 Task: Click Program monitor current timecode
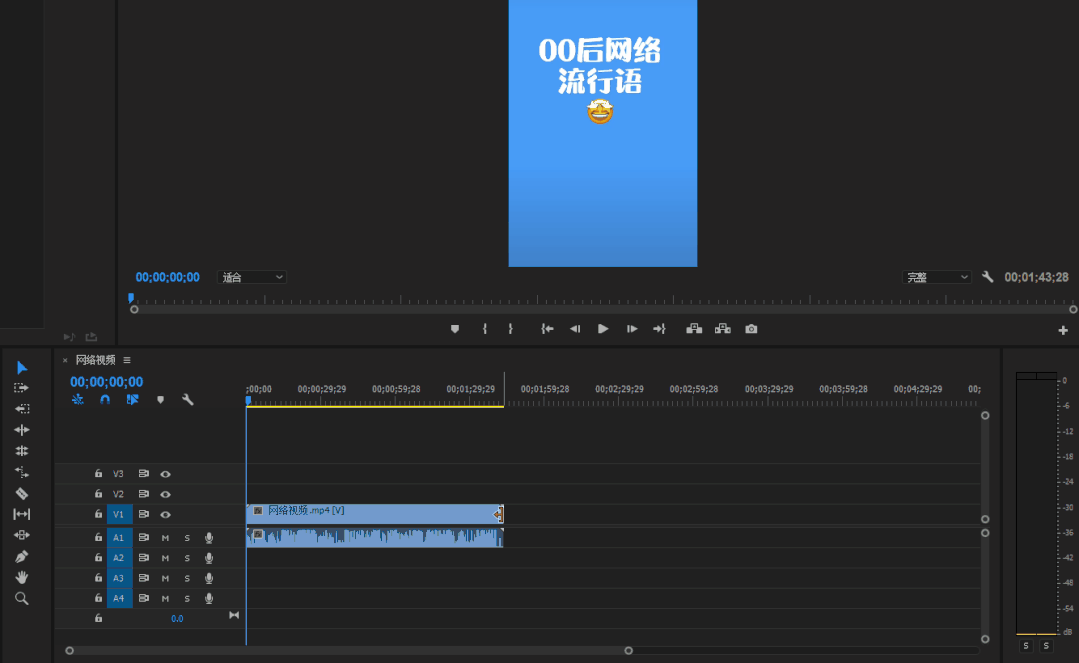pyautogui.click(x=167, y=277)
